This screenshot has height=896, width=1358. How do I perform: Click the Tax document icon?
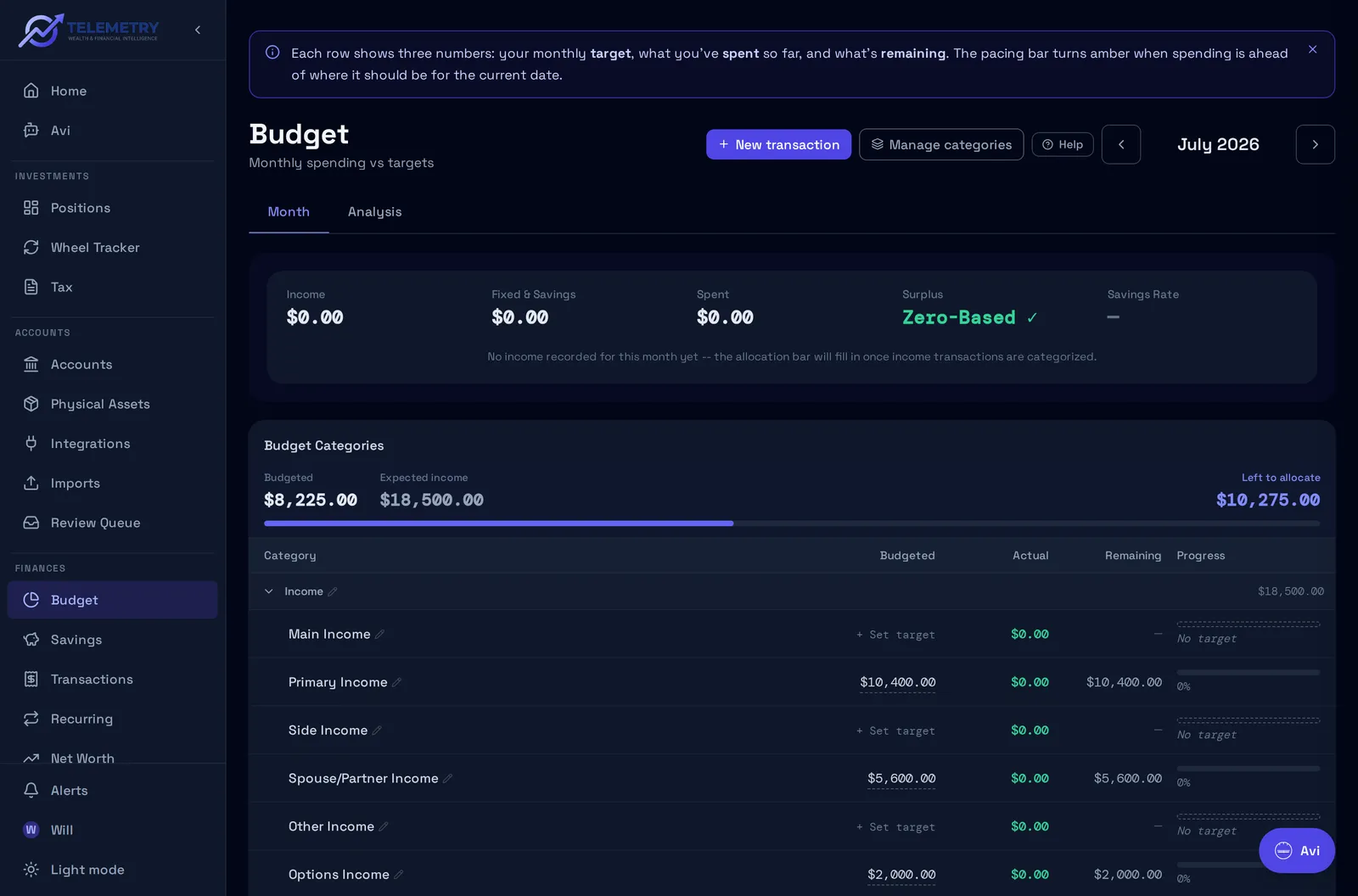(31, 287)
